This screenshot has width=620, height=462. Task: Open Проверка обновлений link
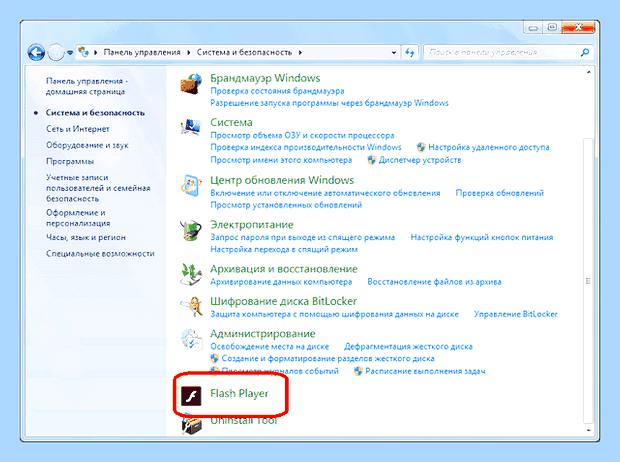click(x=499, y=193)
